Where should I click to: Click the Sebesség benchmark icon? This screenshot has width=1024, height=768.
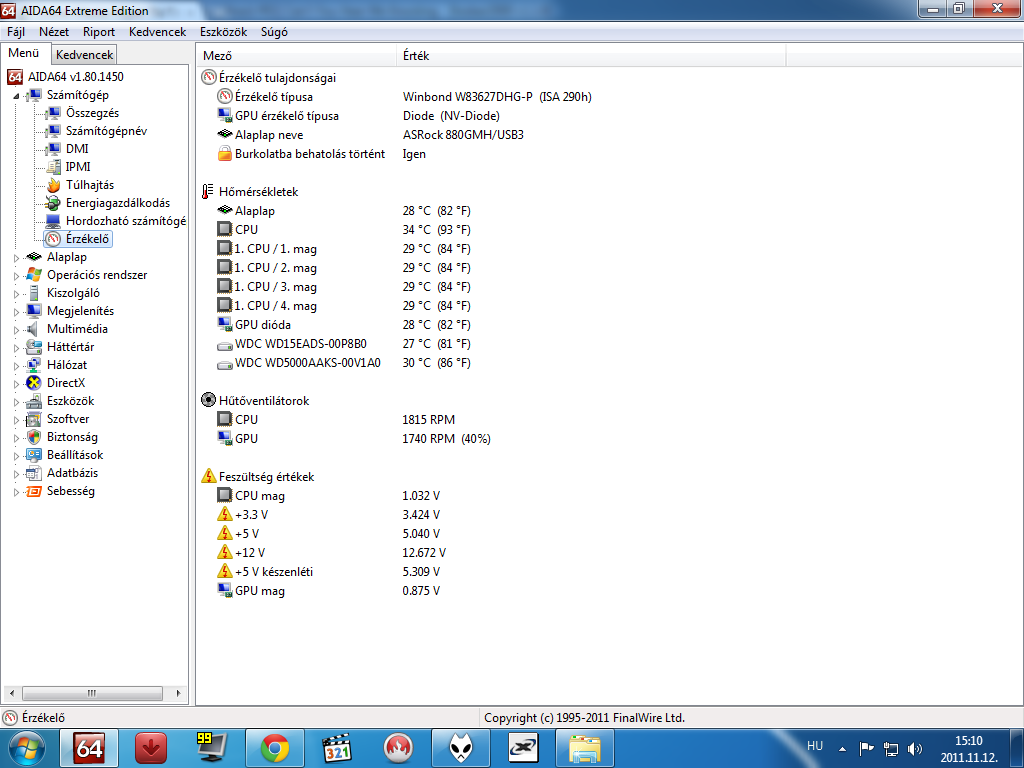(34, 491)
